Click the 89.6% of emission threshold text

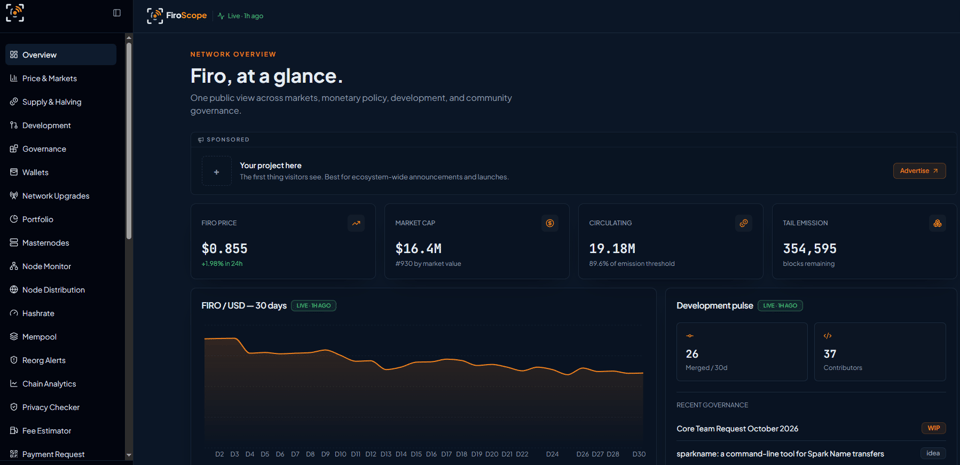click(631, 264)
